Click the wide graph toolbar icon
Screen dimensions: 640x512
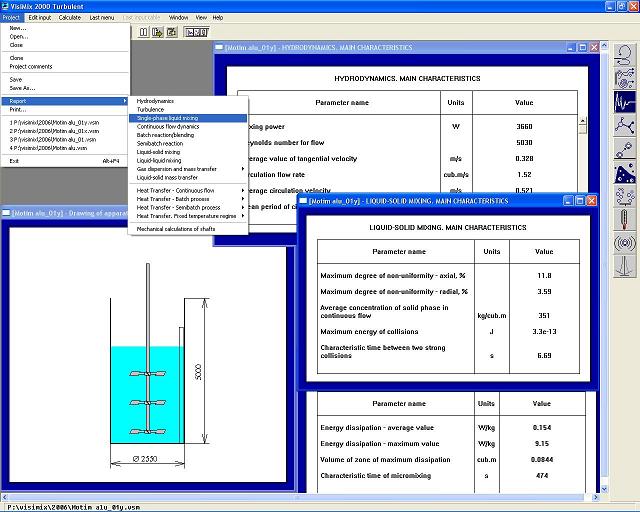[x=196, y=32]
